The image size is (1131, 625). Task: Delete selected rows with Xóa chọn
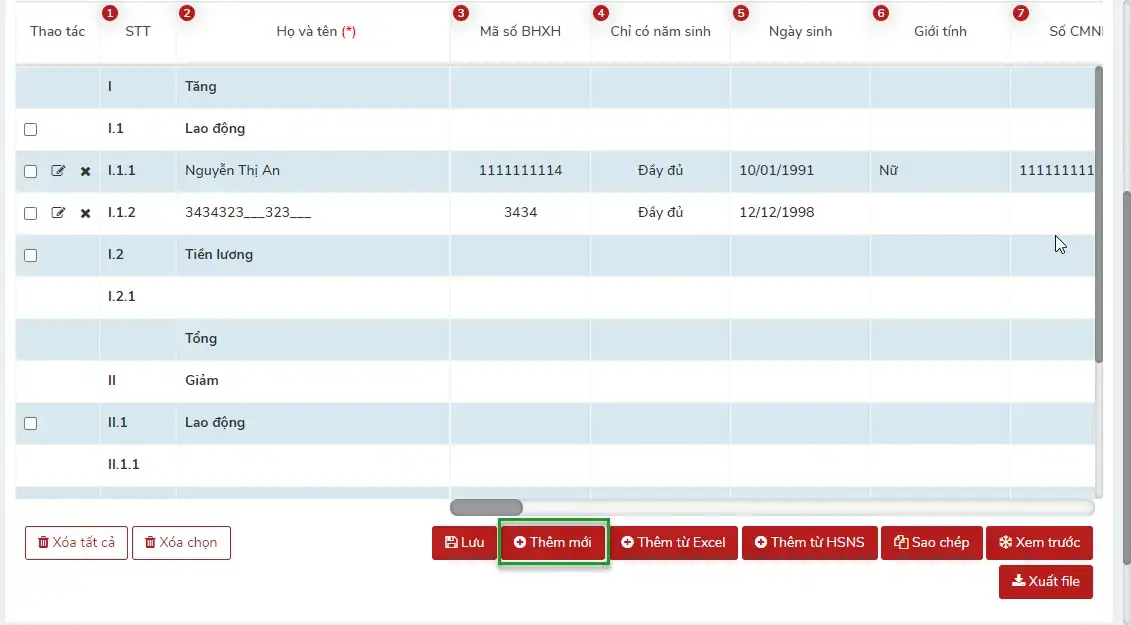pyautogui.click(x=181, y=543)
